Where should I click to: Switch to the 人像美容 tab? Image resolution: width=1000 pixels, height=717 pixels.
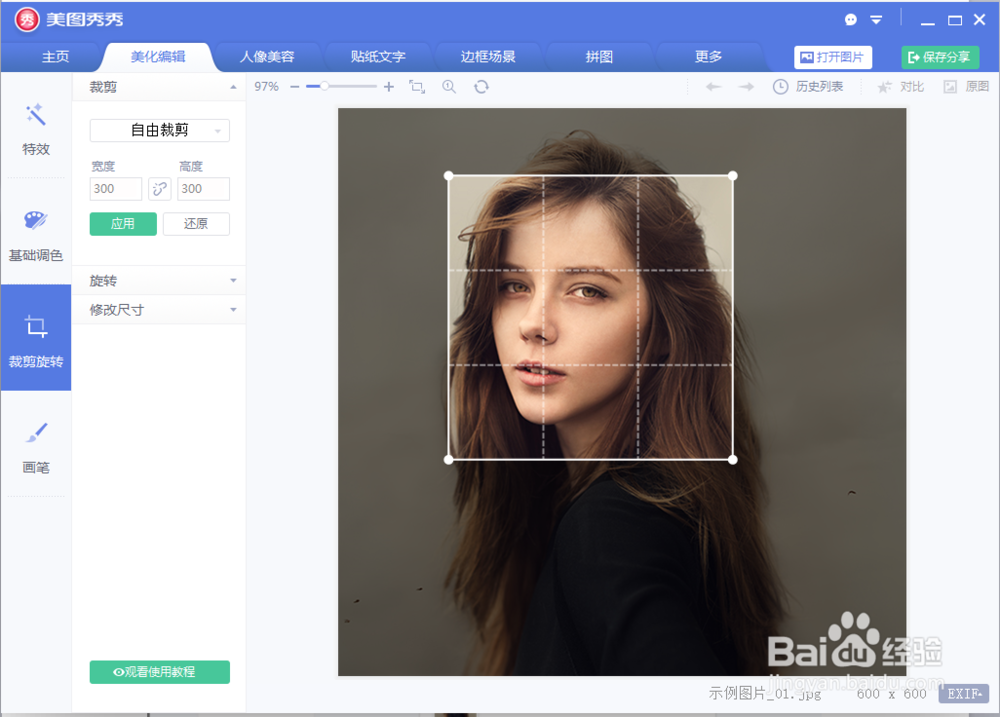[x=267, y=57]
